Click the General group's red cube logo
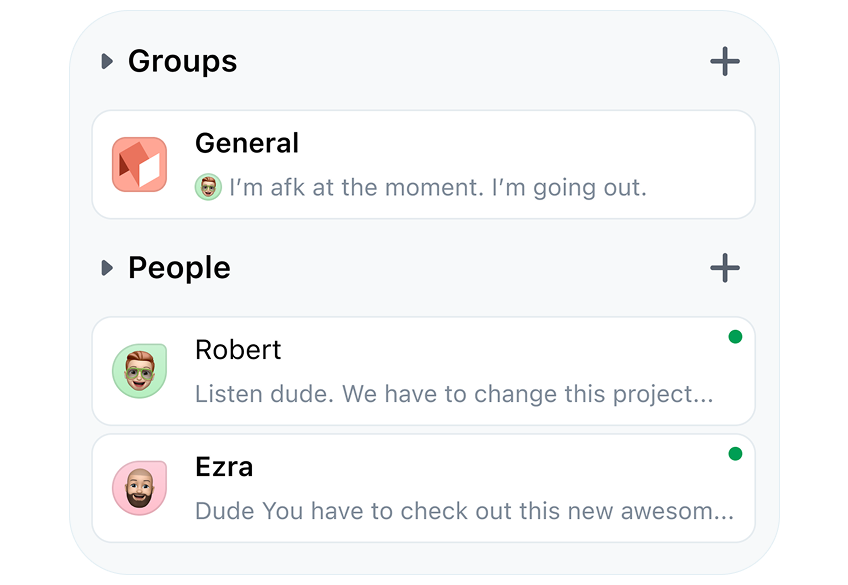This screenshot has width=848, height=585. tap(140, 164)
